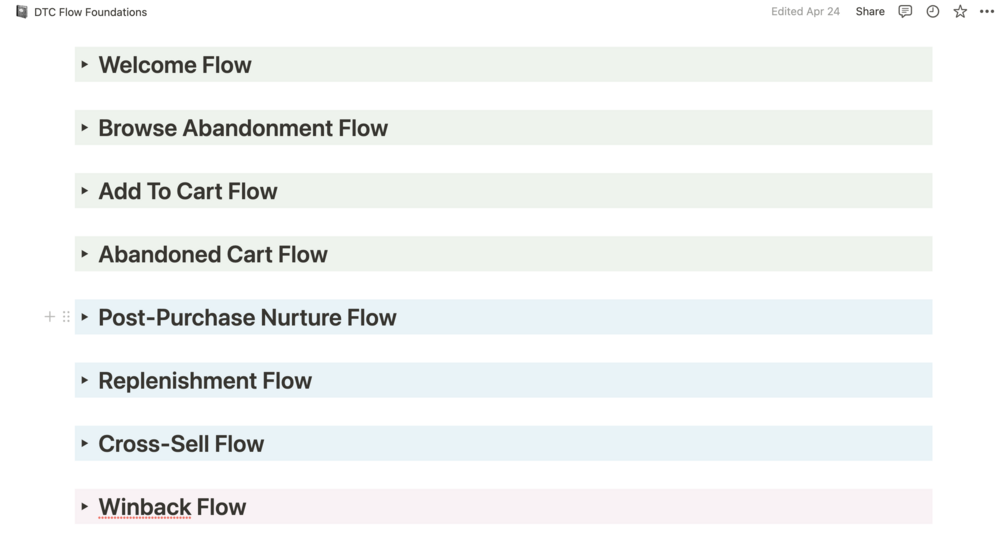Expand the Winback Flow toggle arrow

pos(85,506)
